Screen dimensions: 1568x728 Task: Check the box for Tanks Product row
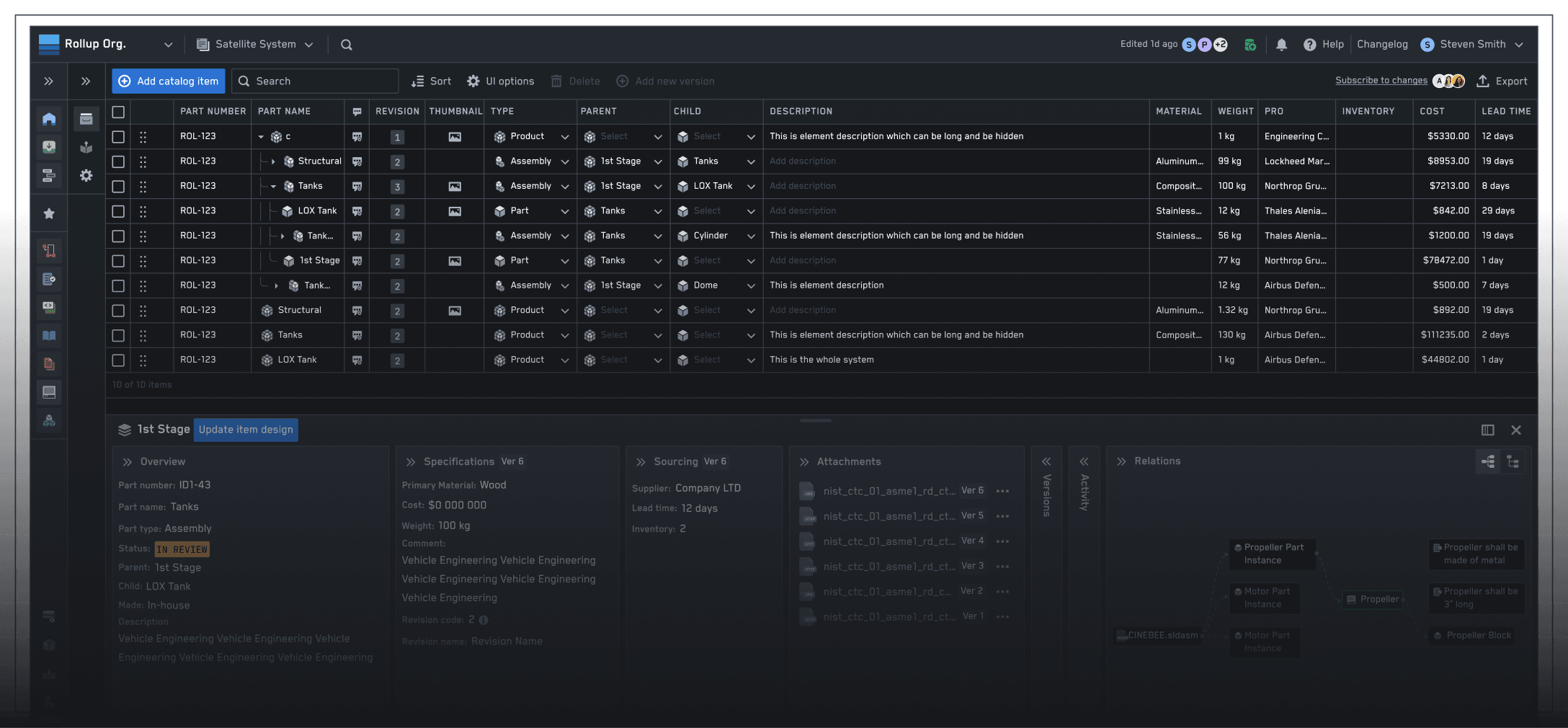point(118,335)
